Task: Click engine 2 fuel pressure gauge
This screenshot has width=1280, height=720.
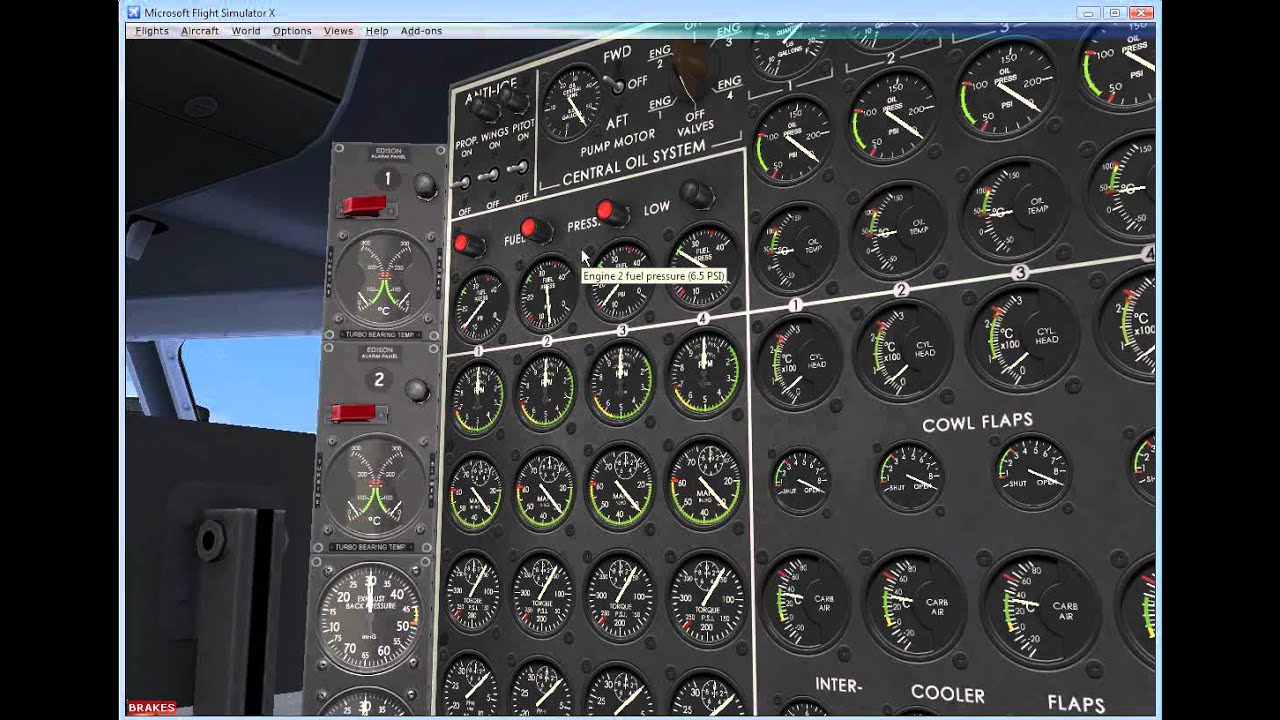Action: coord(547,294)
